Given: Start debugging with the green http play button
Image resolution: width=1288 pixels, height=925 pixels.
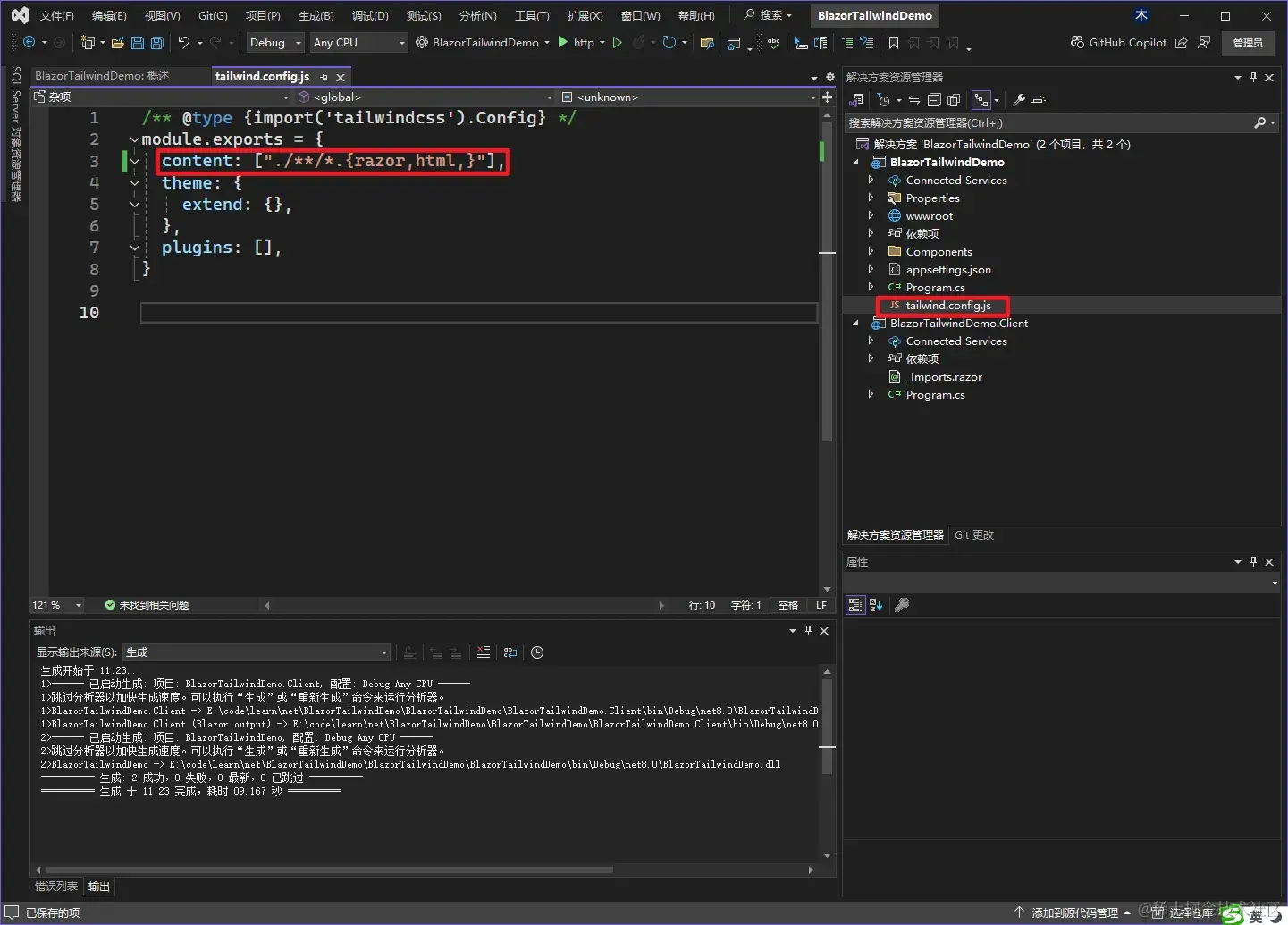Looking at the screenshot, I should click(563, 42).
